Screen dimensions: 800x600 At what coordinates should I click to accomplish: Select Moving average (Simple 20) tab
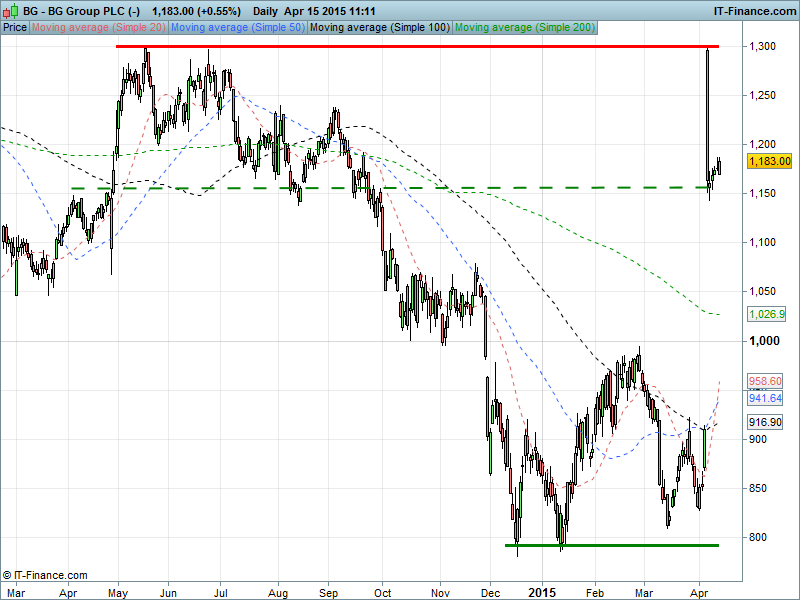click(x=98, y=27)
